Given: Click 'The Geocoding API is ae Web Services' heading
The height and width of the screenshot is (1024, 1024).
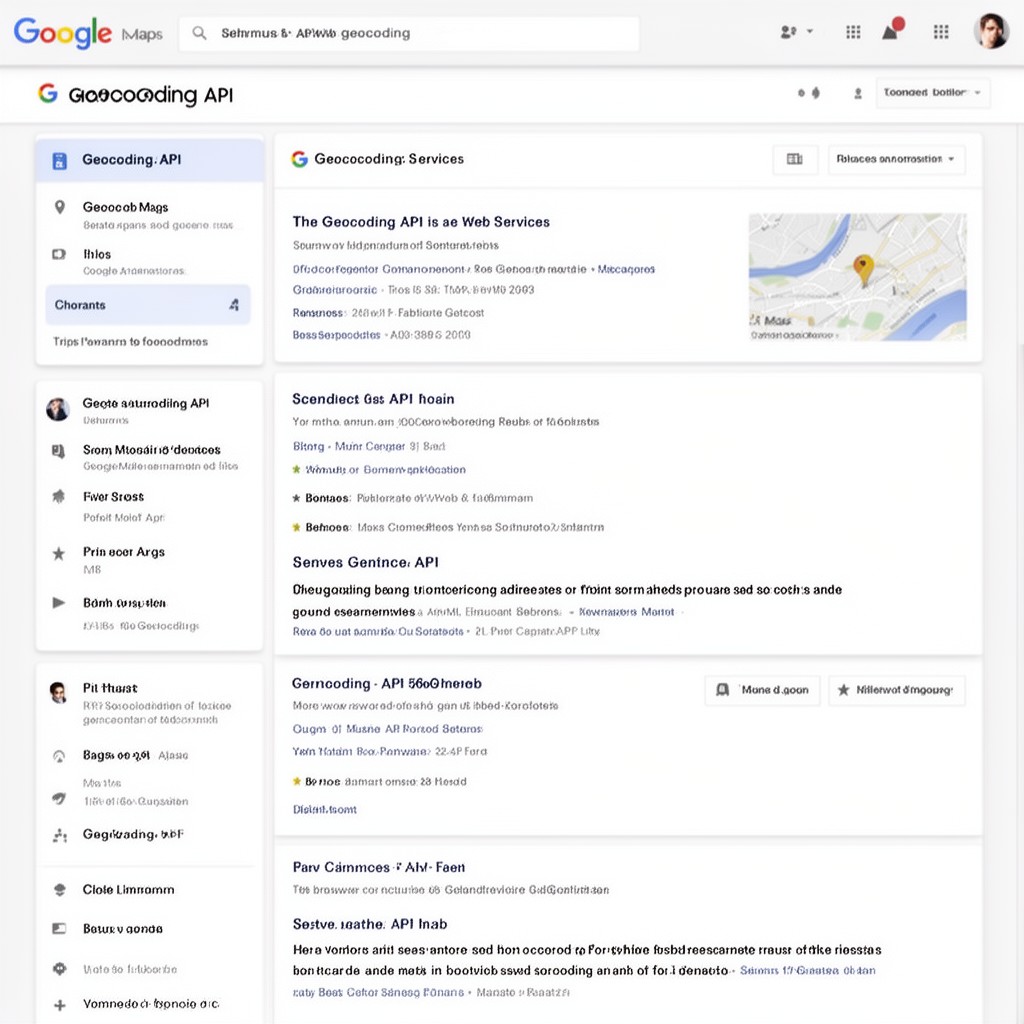Looking at the screenshot, I should point(421,222).
